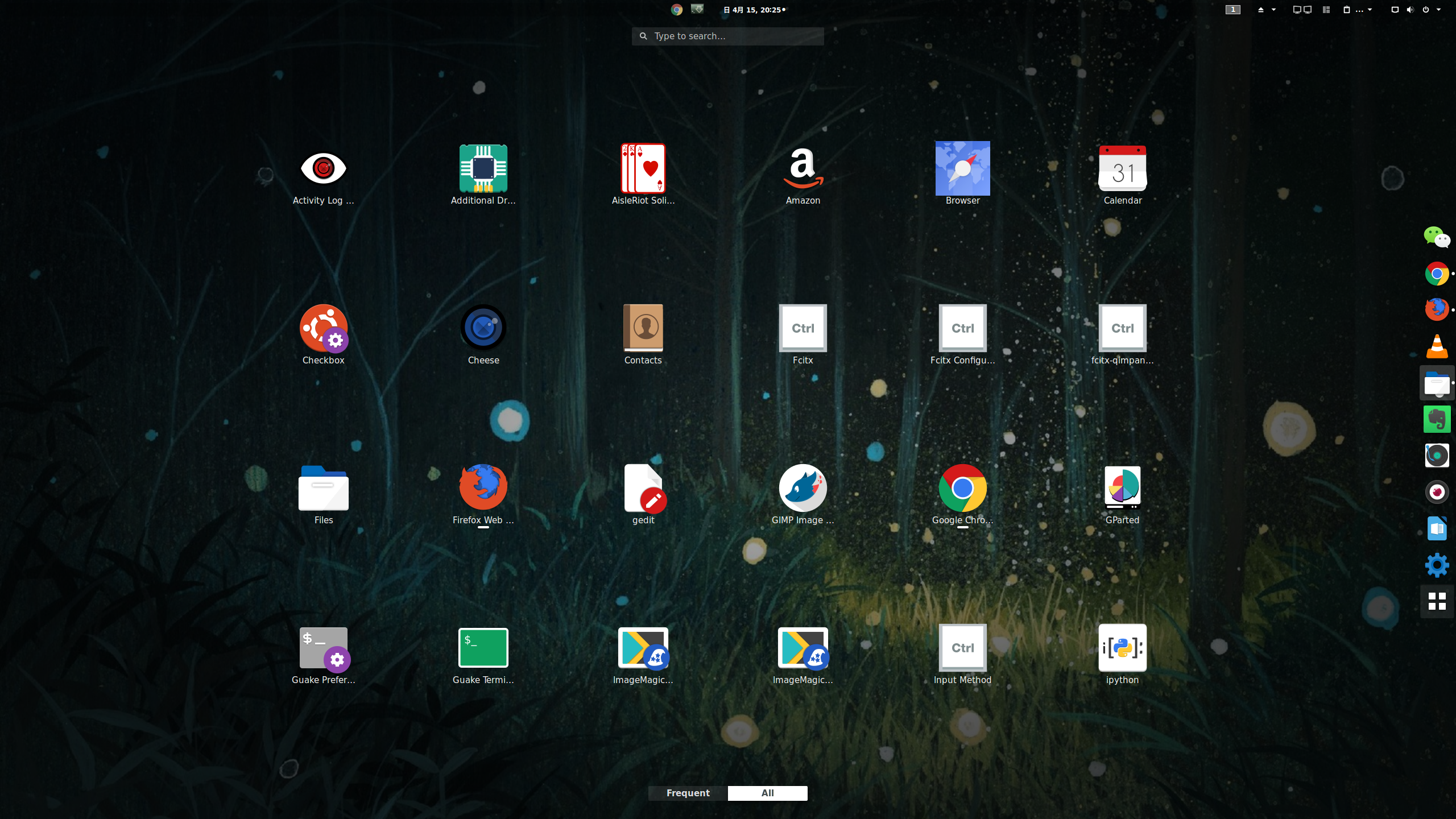The image size is (1456, 819).
Task: Open the Activity Log Manager app
Action: pos(323,175)
